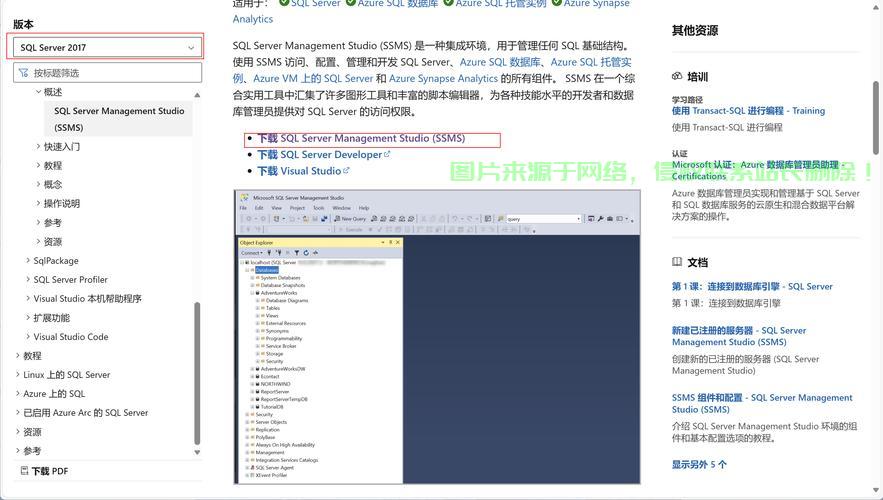The image size is (883, 500).
Task: Click 下载 SQL Server Management Studio (SSMS) link
Action: [361, 139]
